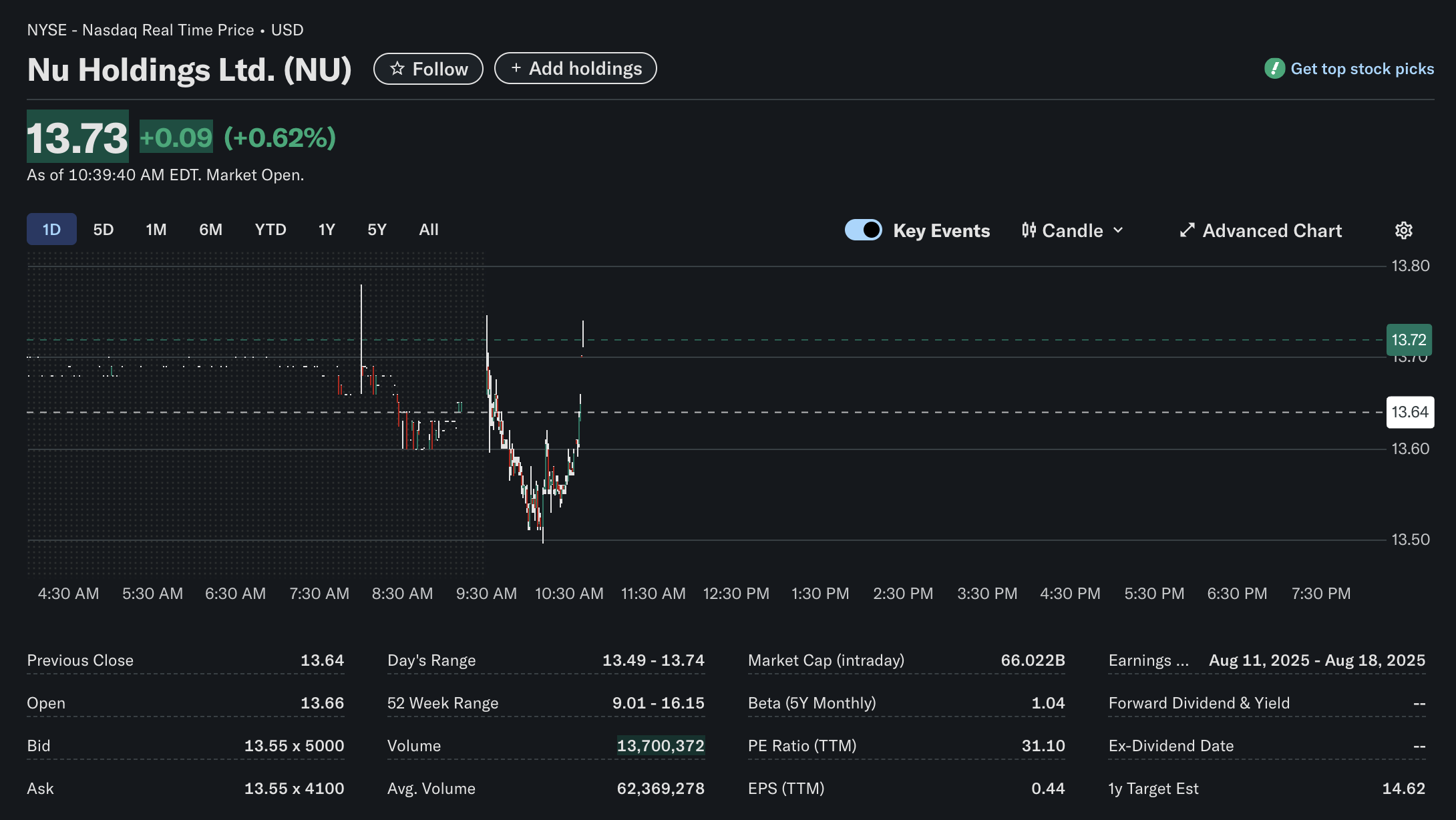Click the Open value 13.66
The image size is (1456, 820).
point(322,703)
